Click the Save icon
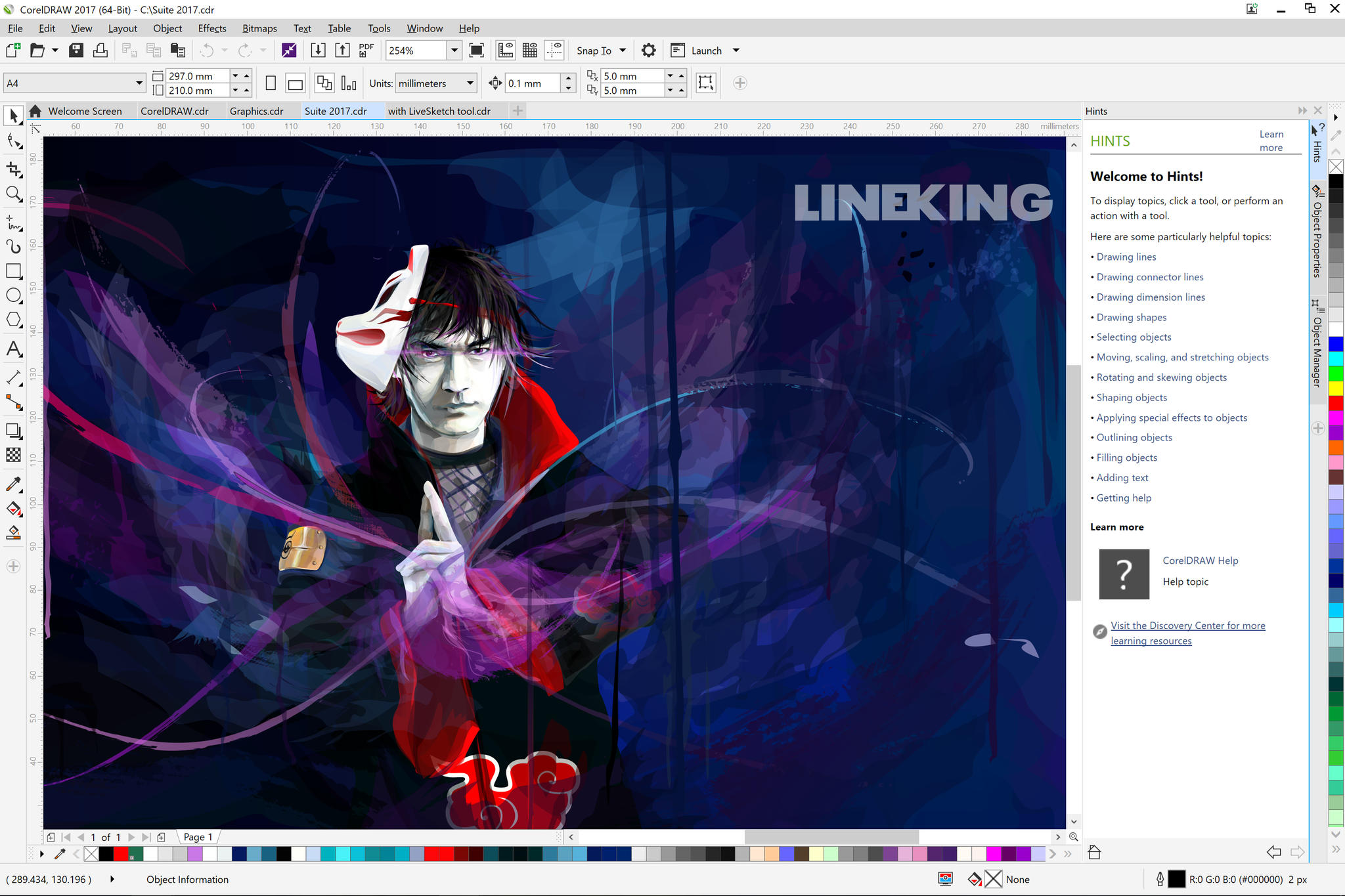The width and height of the screenshot is (1345, 896). (x=76, y=51)
